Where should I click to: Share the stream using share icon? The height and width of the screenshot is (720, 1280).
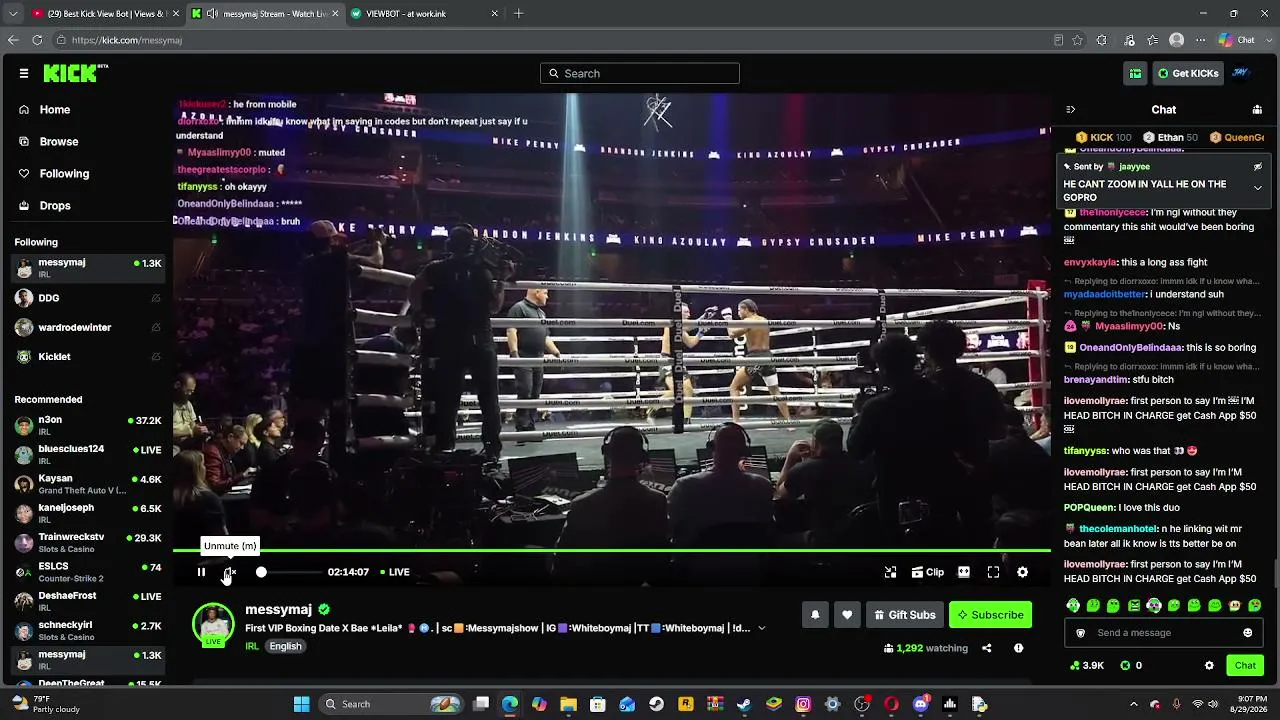point(986,648)
